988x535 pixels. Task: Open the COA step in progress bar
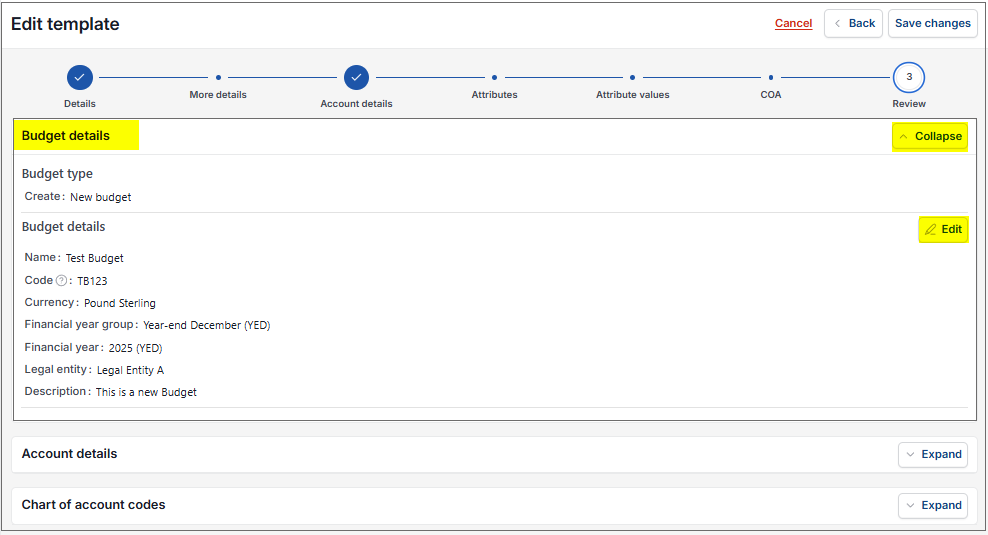tap(771, 78)
